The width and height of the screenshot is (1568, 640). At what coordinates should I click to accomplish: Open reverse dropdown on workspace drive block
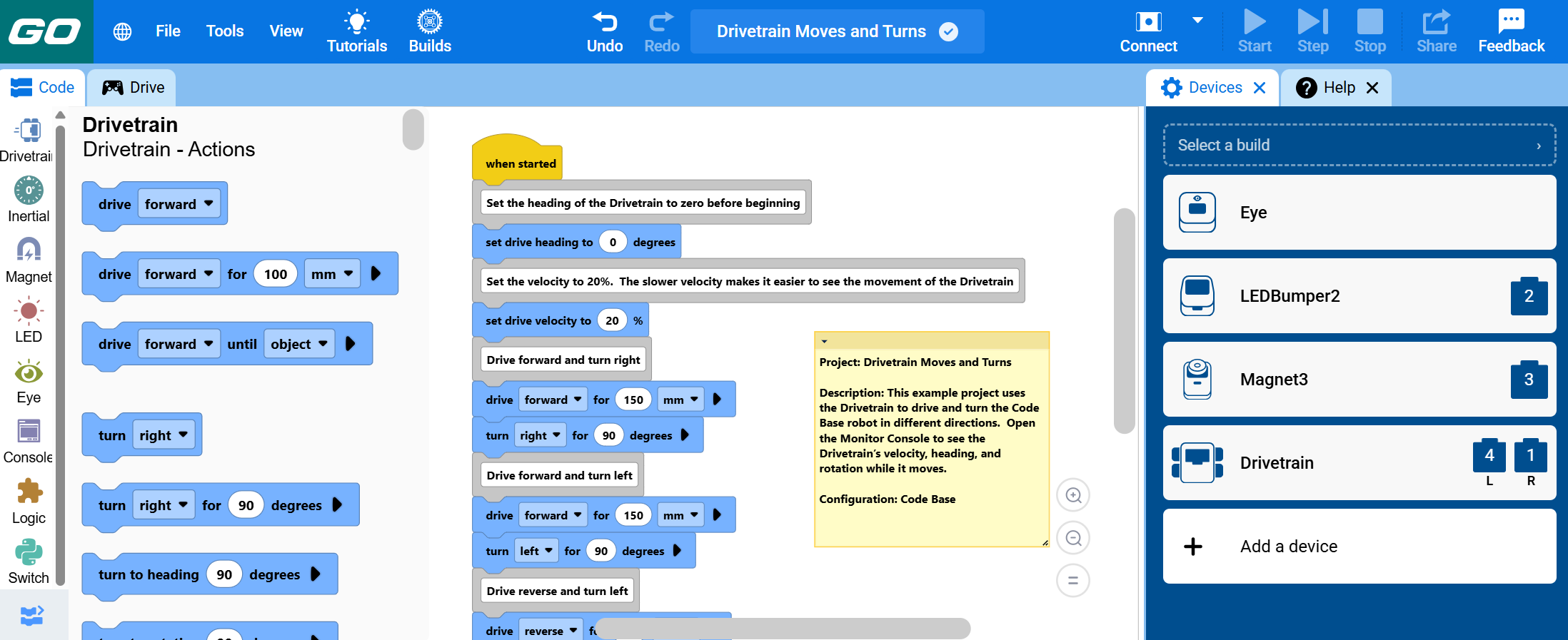click(551, 631)
